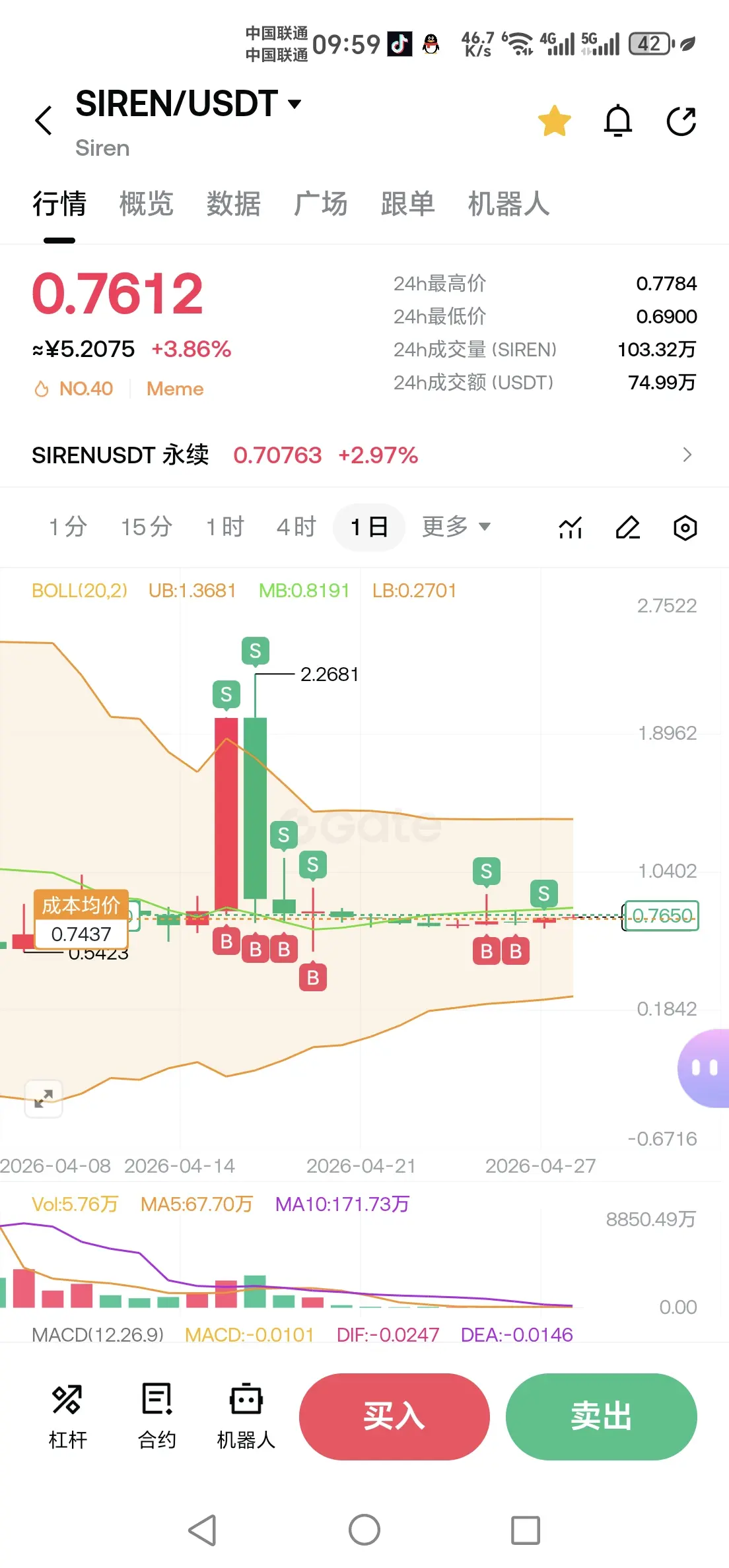Image resolution: width=729 pixels, height=1568 pixels.
Task: Open SIRENUSDT 永续 contract row
Action: point(364,455)
